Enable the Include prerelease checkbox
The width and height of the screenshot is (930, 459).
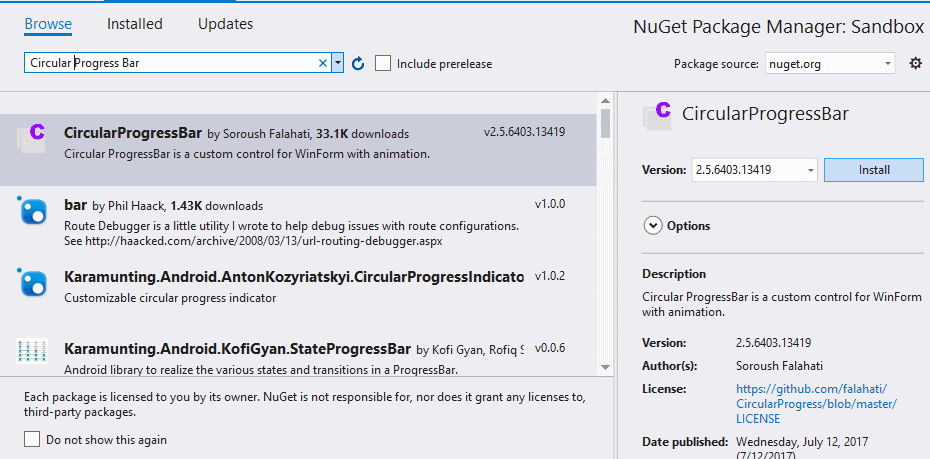383,63
